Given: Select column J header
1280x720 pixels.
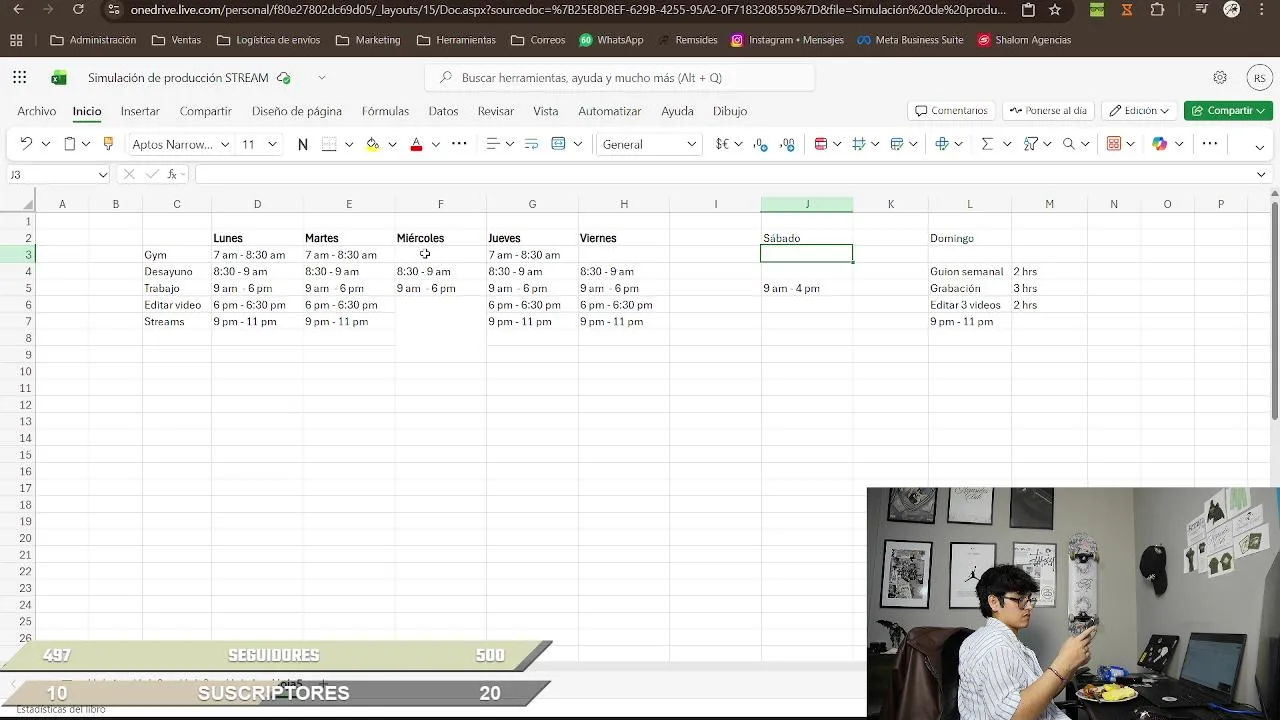Looking at the screenshot, I should (x=807, y=204).
